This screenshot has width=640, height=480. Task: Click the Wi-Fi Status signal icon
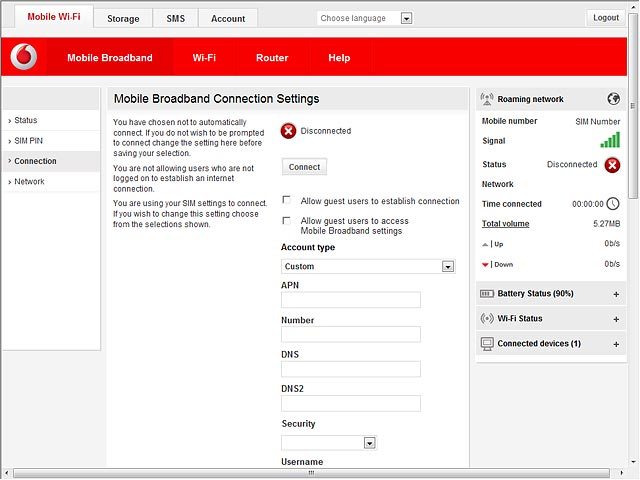pos(487,318)
